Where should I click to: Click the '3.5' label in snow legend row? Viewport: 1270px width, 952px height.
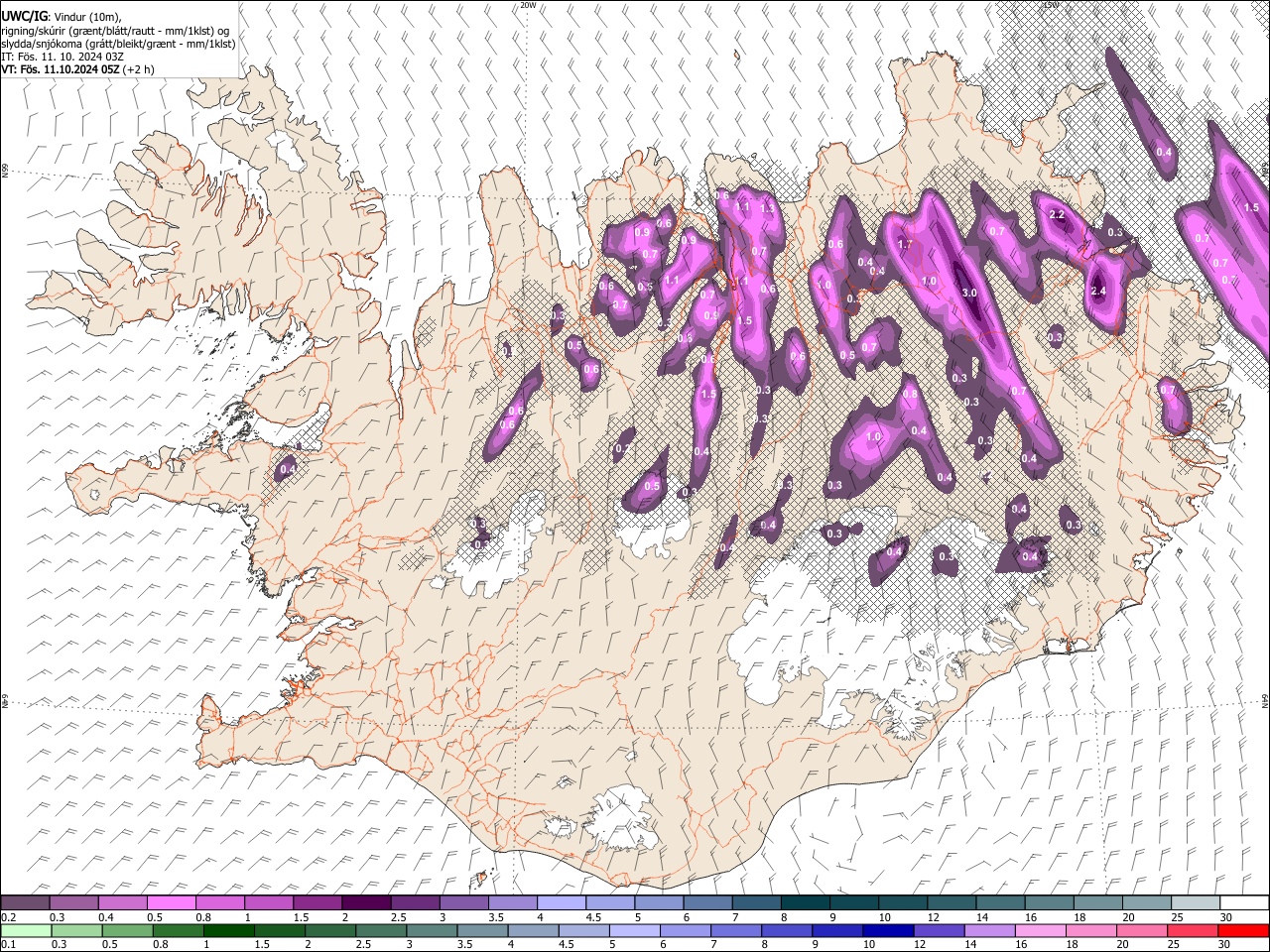click(x=496, y=916)
